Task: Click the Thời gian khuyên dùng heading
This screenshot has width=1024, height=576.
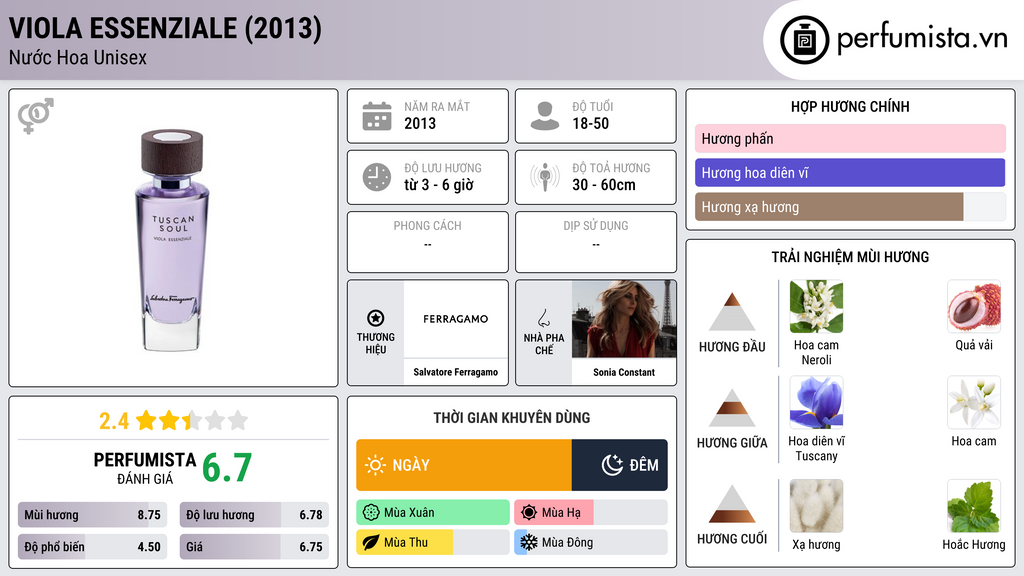Action: (511, 418)
